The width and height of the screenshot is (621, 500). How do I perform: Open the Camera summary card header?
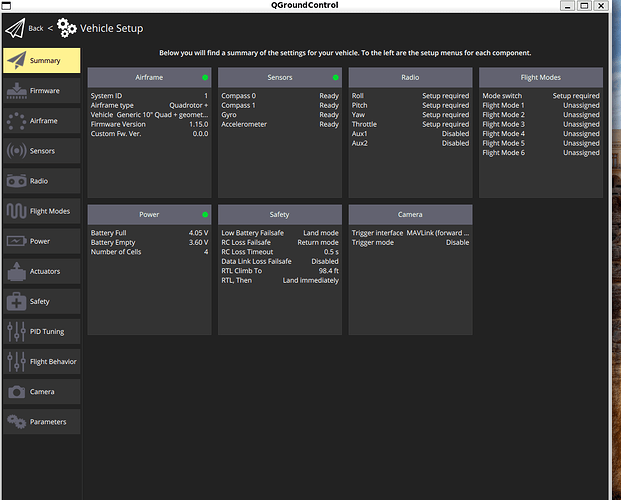point(410,214)
